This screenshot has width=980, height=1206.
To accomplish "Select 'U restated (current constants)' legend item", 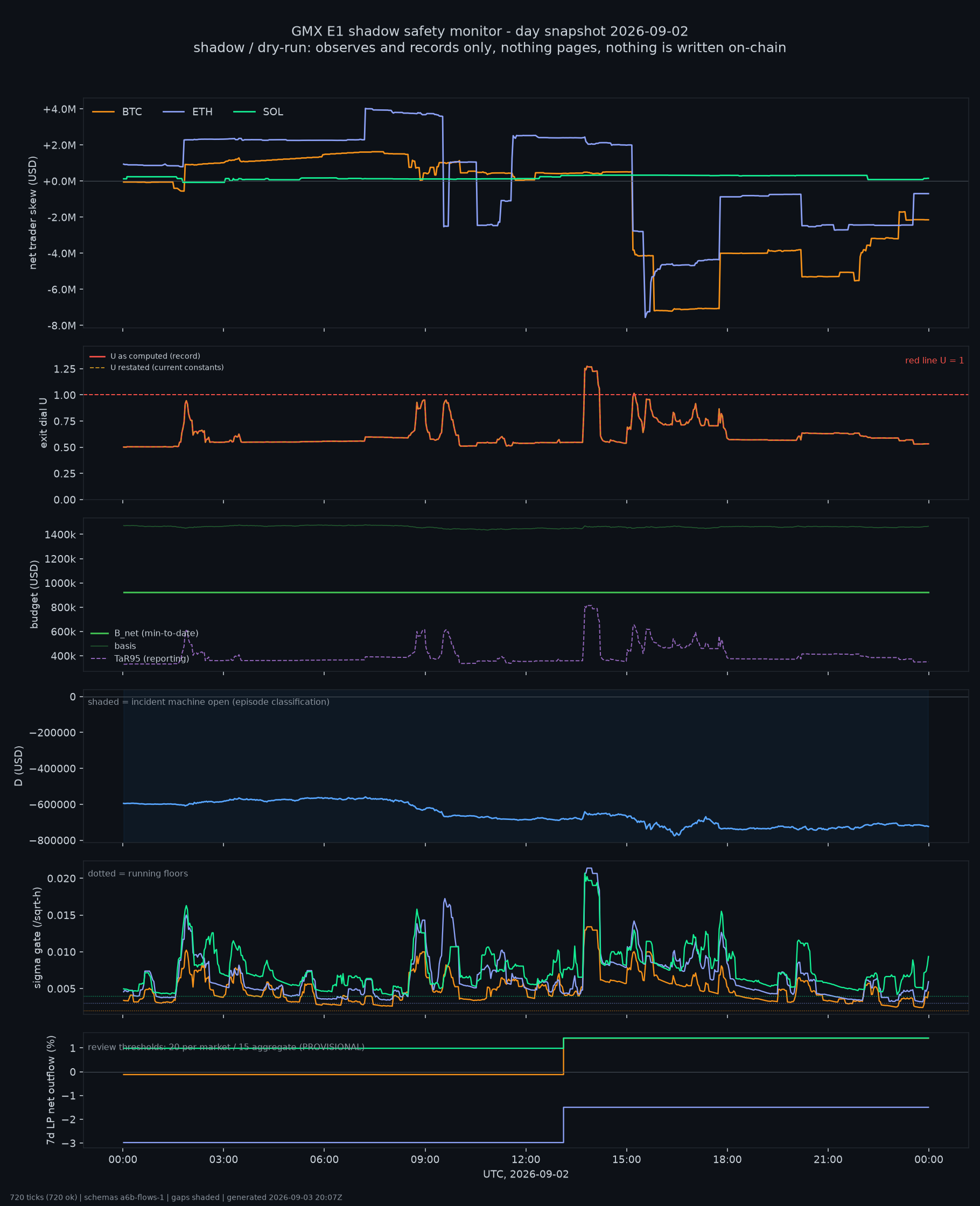I will pyautogui.click(x=156, y=367).
